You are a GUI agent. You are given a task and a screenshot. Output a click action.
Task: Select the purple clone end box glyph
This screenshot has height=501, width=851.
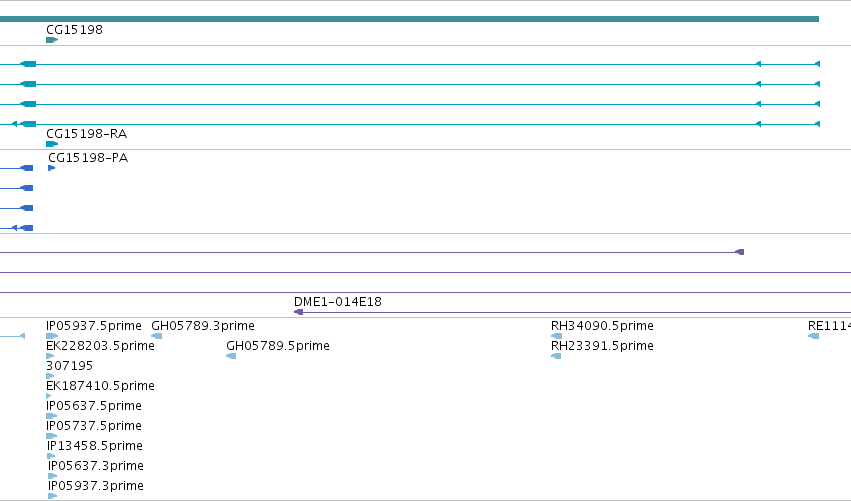pos(739,252)
